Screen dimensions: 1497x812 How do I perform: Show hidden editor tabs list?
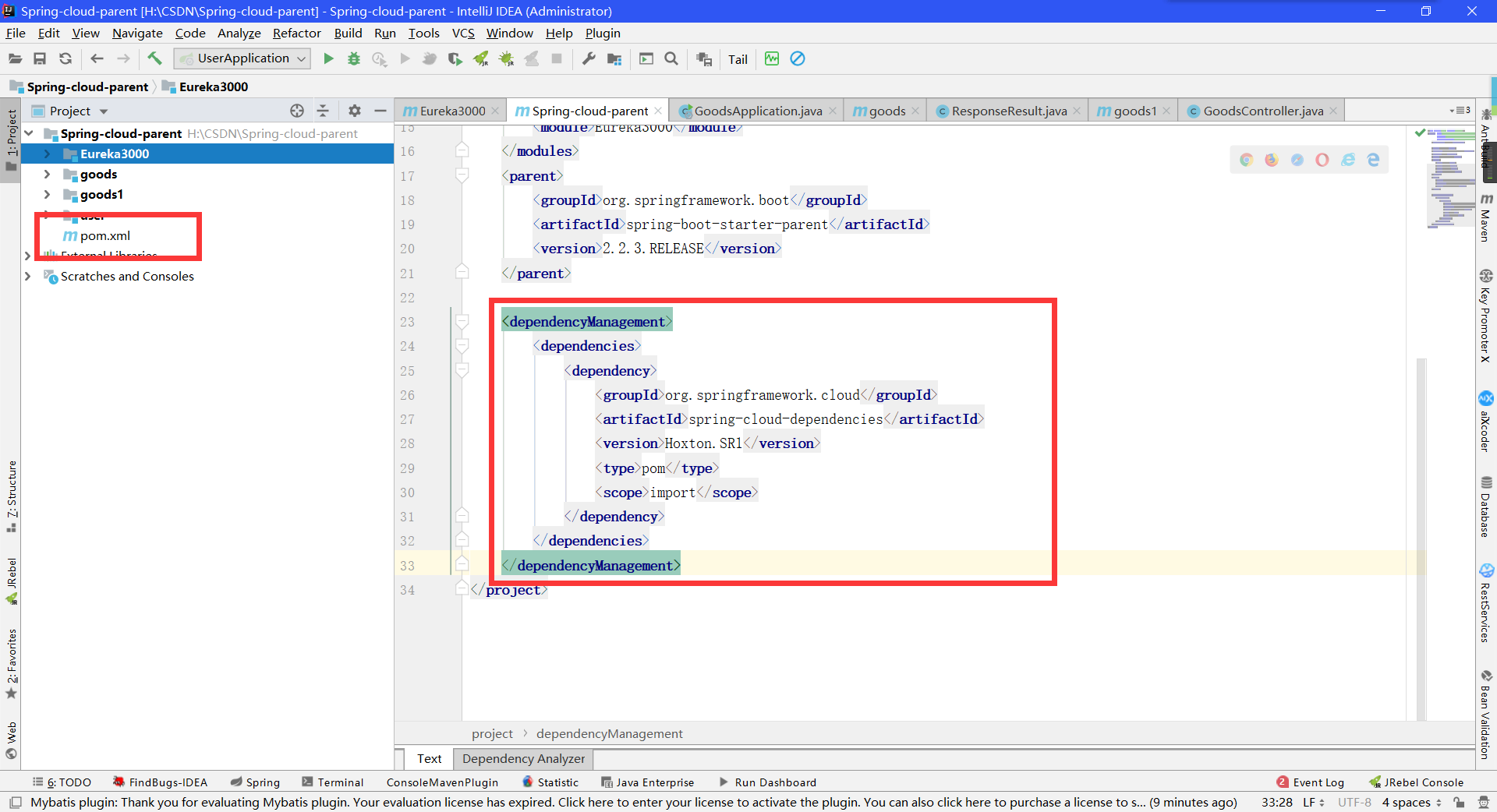1460,111
